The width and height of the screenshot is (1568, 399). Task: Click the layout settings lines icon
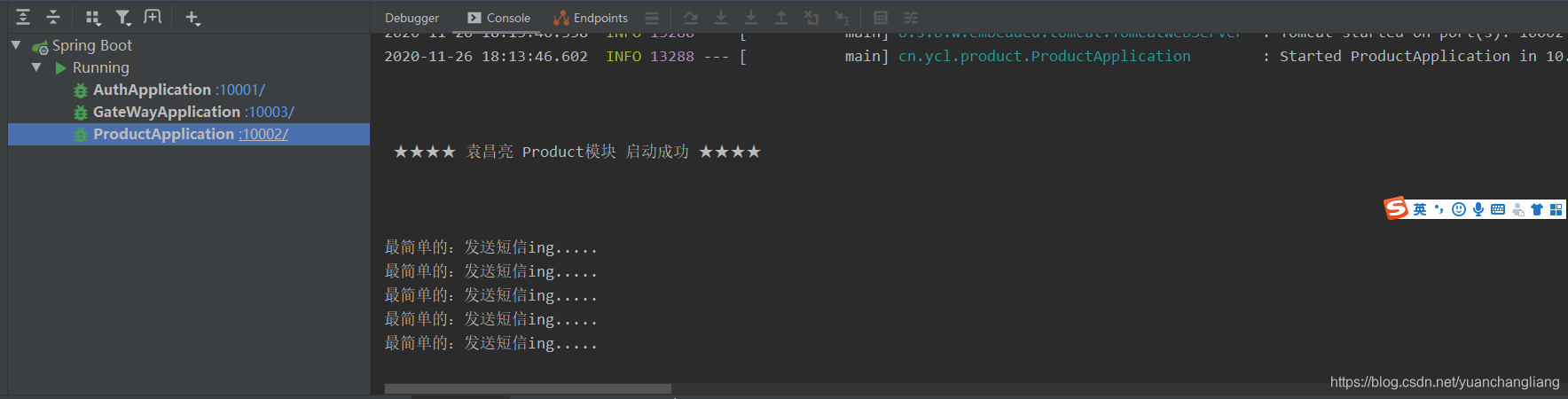pos(652,18)
